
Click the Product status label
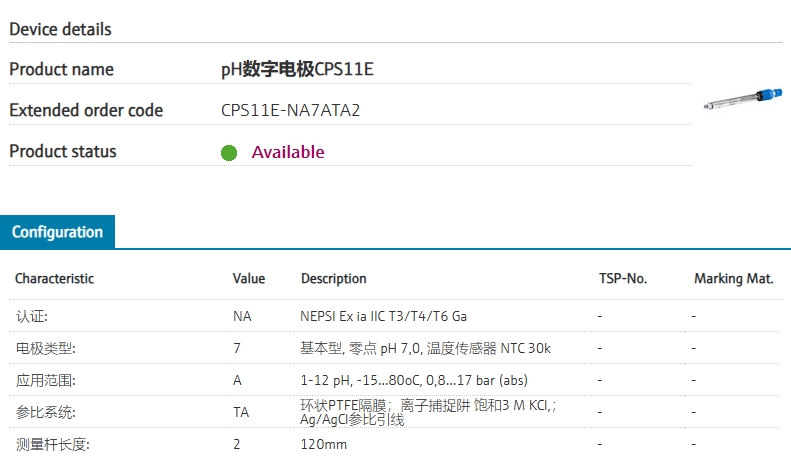[62, 152]
